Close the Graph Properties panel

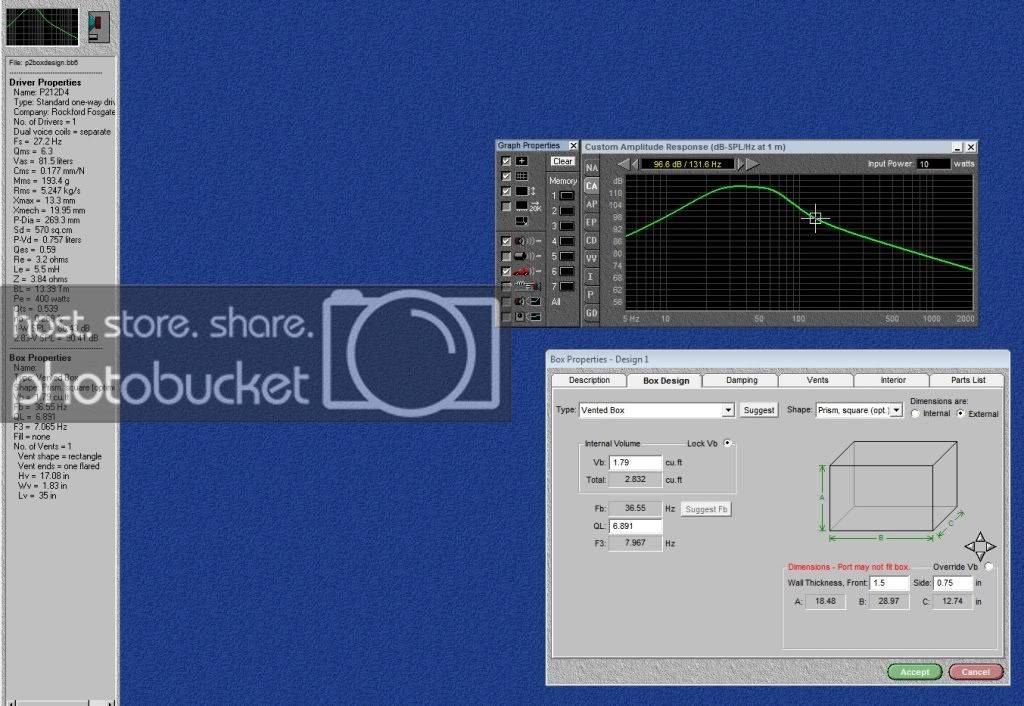coord(573,146)
